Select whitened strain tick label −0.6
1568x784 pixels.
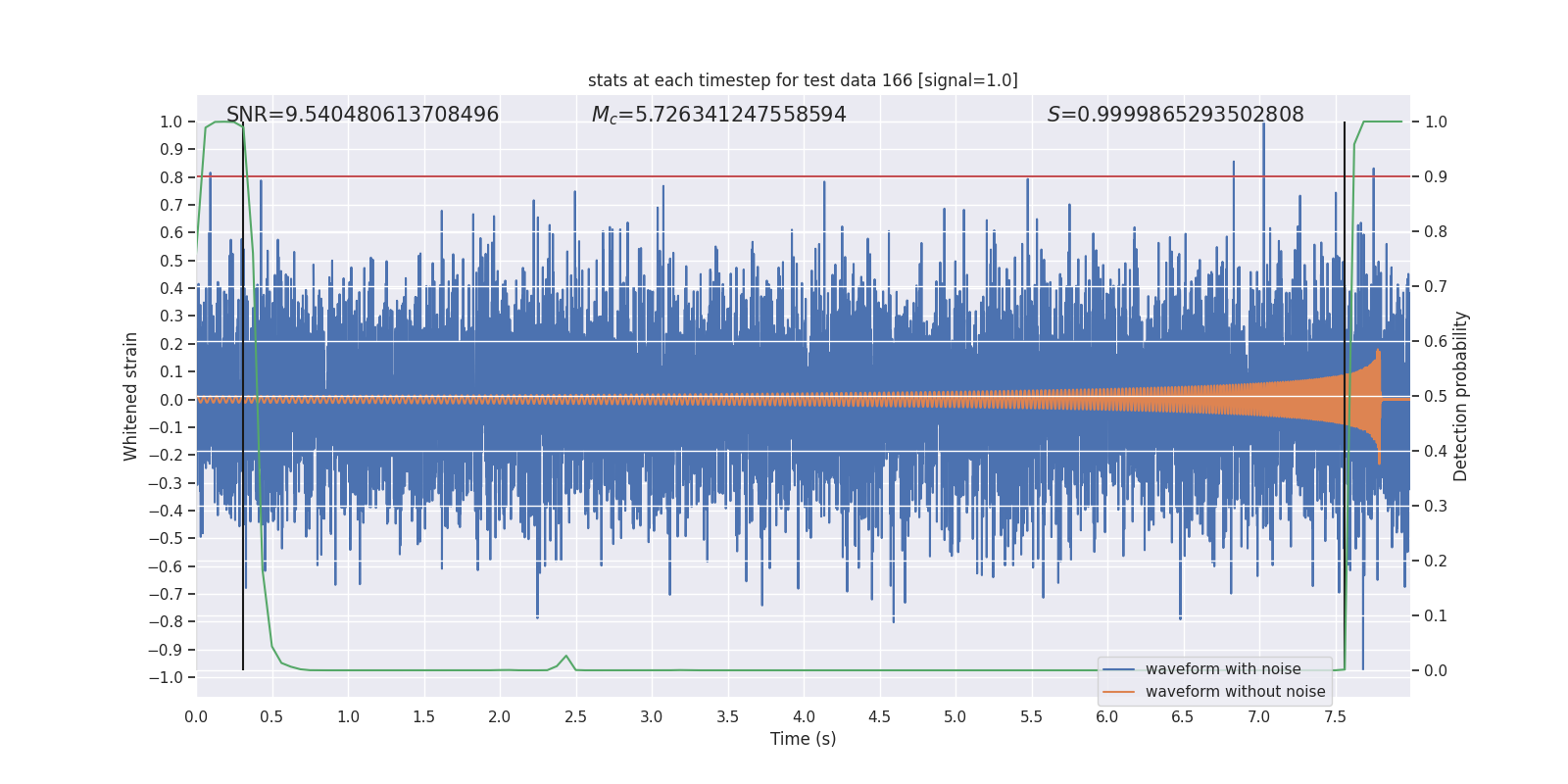pos(166,566)
